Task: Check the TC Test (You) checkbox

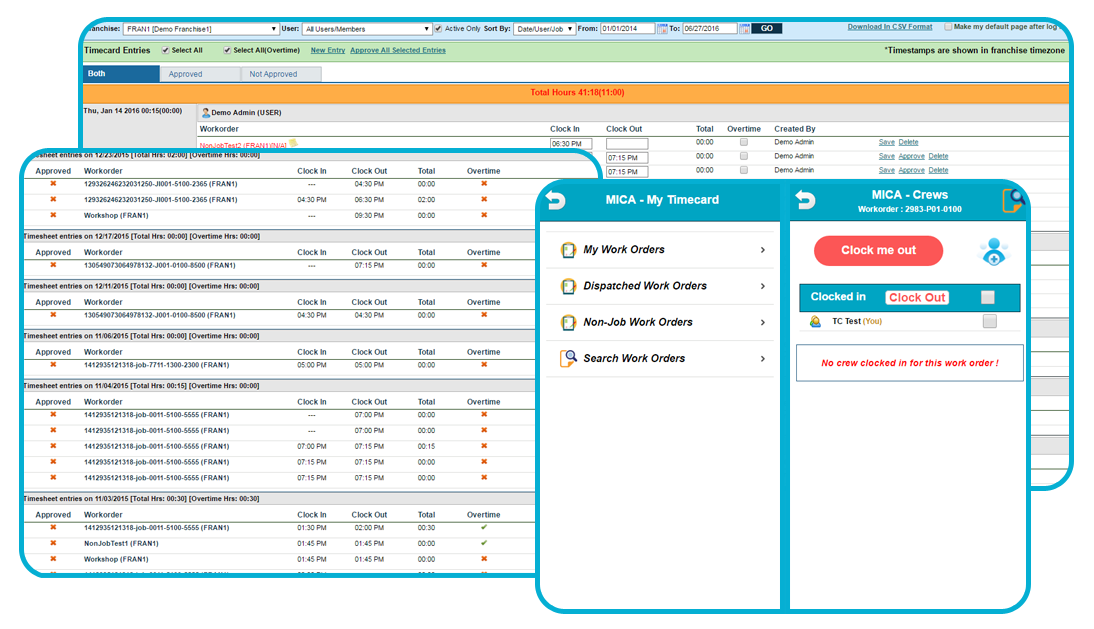Action: tap(989, 321)
